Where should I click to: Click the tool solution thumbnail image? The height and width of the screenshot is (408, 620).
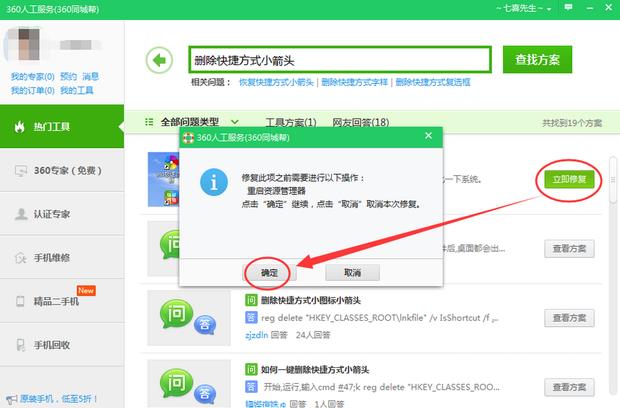163,179
